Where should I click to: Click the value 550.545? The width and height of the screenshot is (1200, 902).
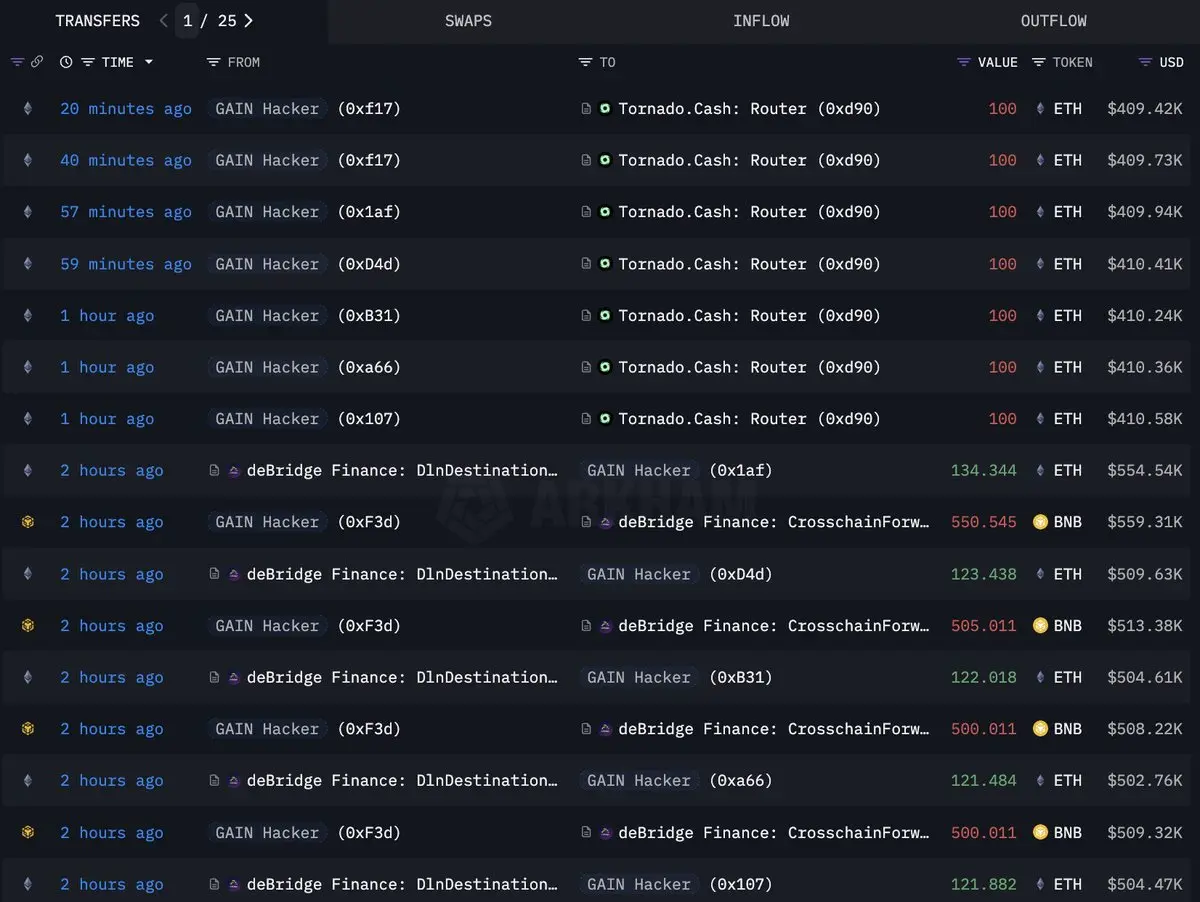984,522
